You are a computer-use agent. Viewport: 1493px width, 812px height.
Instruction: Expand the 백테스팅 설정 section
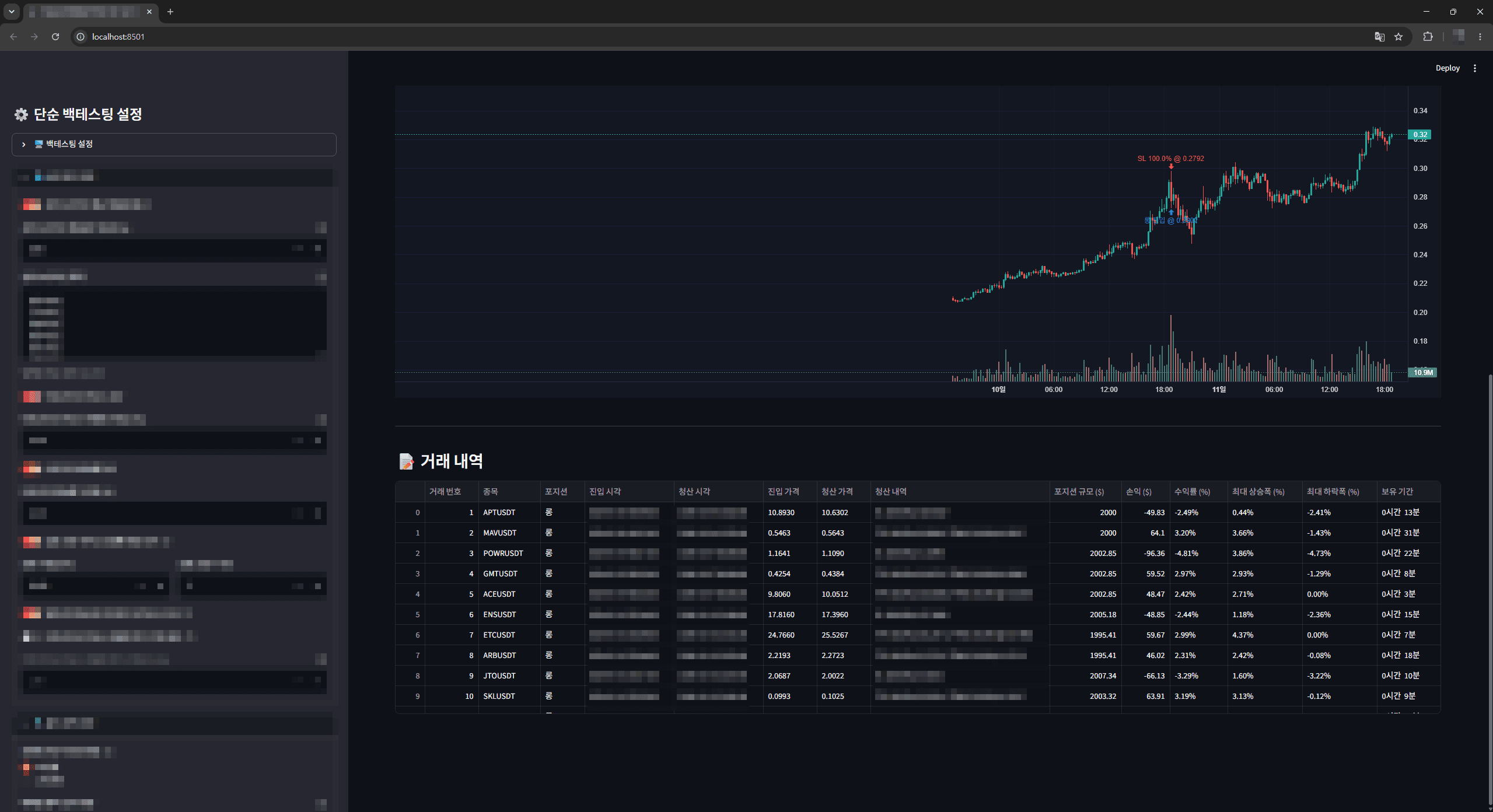click(x=174, y=144)
